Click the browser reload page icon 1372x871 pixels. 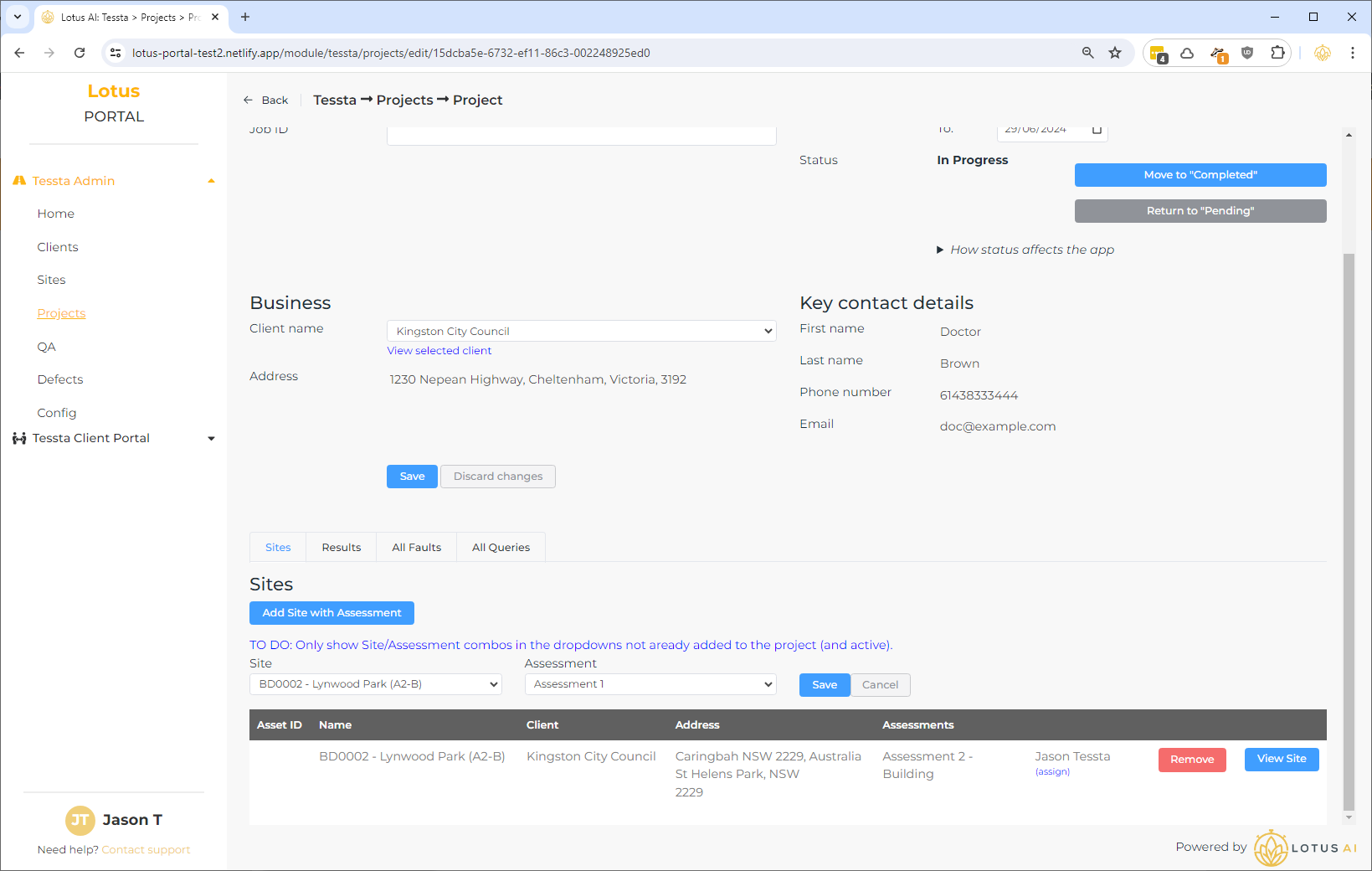pos(80,53)
